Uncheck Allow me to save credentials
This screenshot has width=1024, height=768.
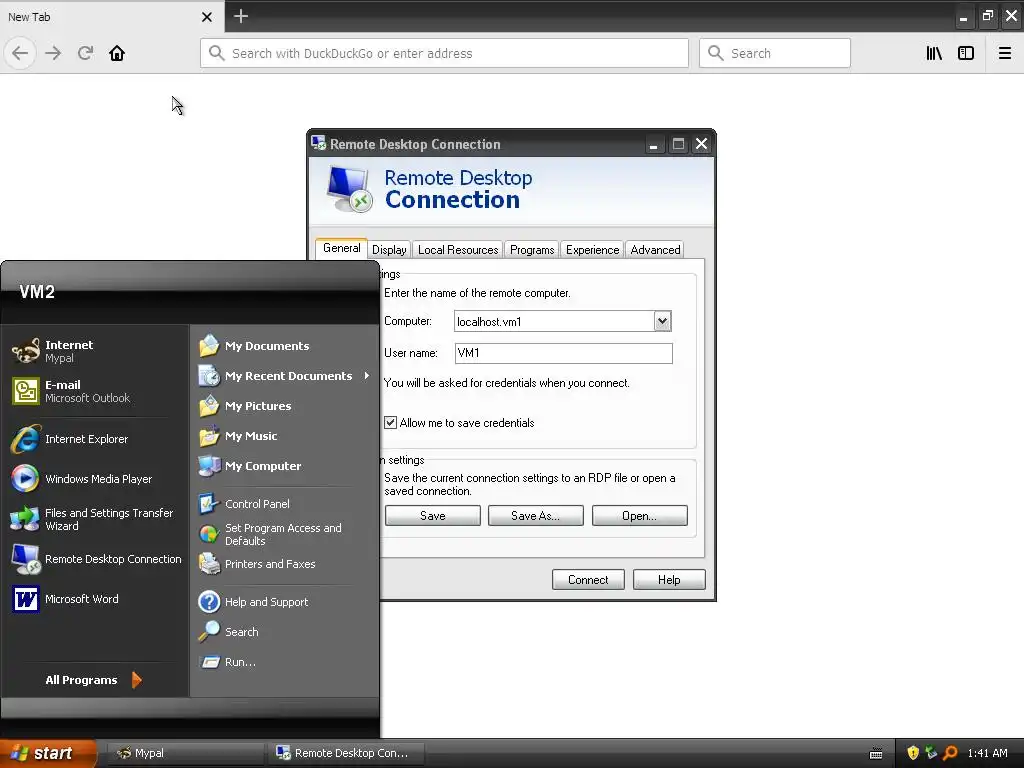[x=391, y=423]
